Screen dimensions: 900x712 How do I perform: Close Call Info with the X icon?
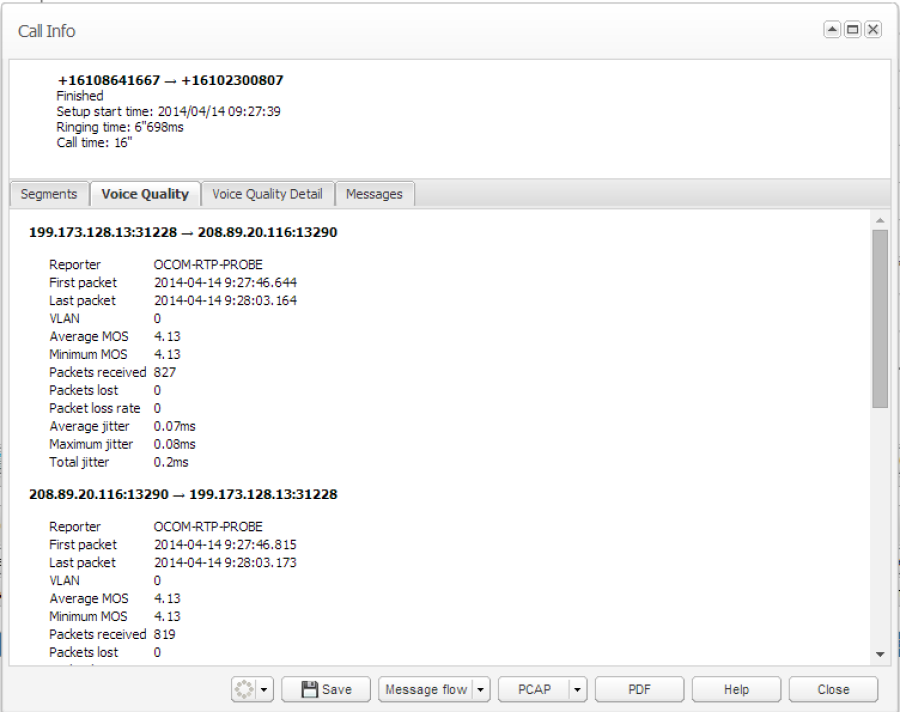tap(873, 30)
